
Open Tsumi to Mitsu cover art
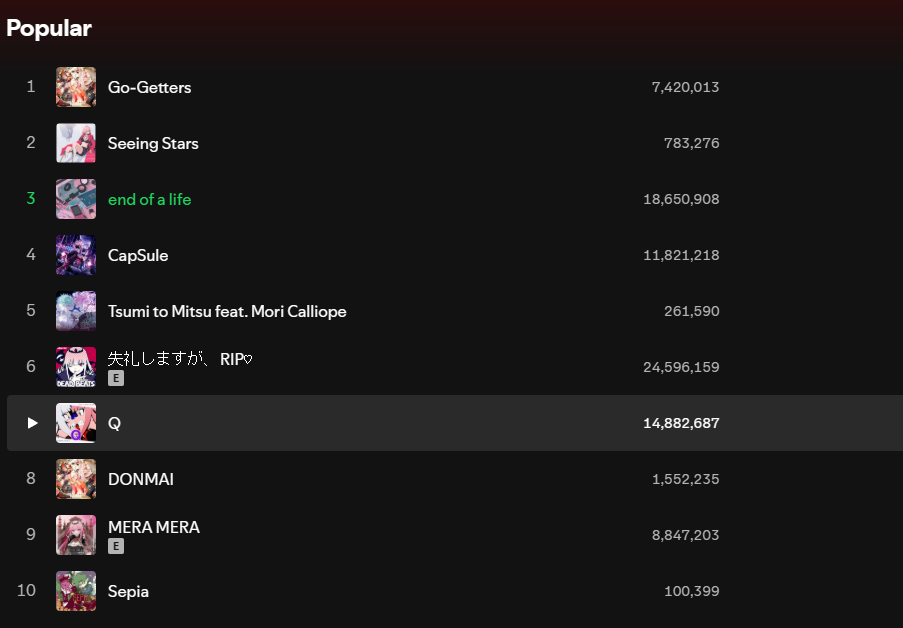76,311
